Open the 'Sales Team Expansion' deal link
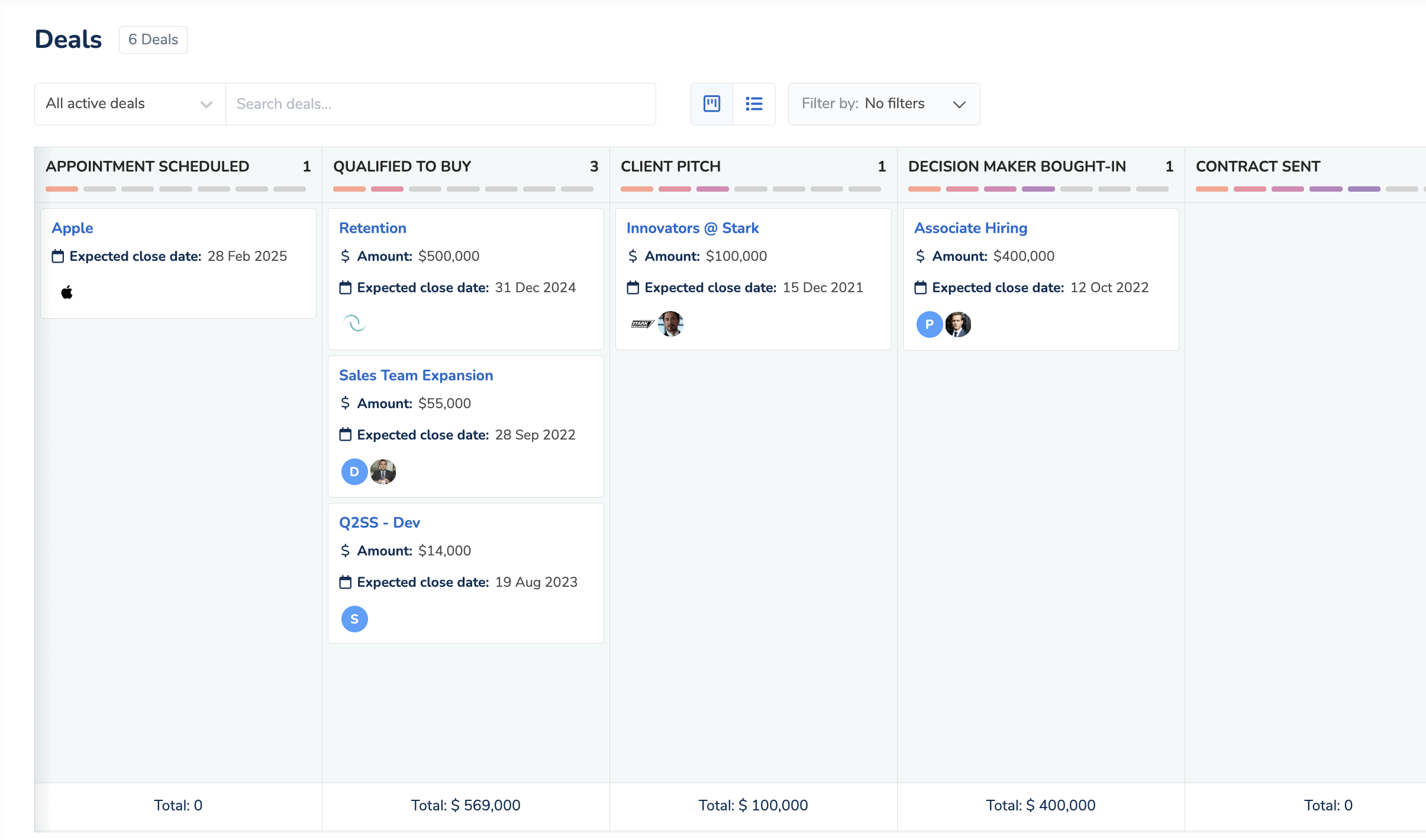 tap(416, 375)
